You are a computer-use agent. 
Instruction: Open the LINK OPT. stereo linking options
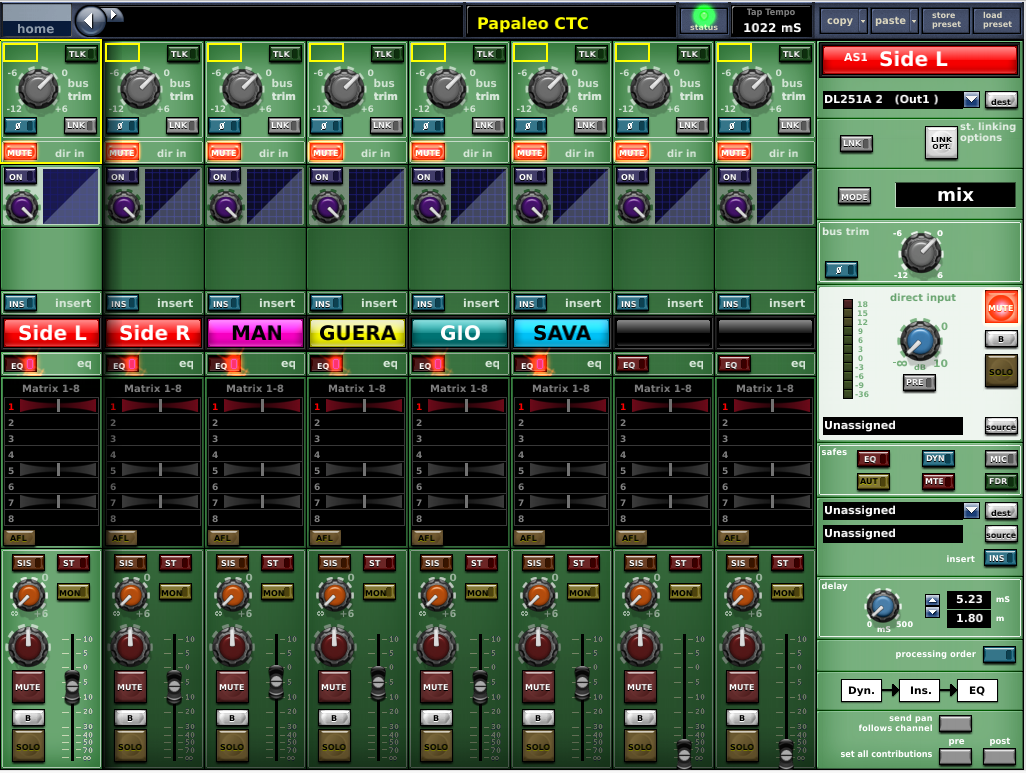pyautogui.click(x=940, y=143)
